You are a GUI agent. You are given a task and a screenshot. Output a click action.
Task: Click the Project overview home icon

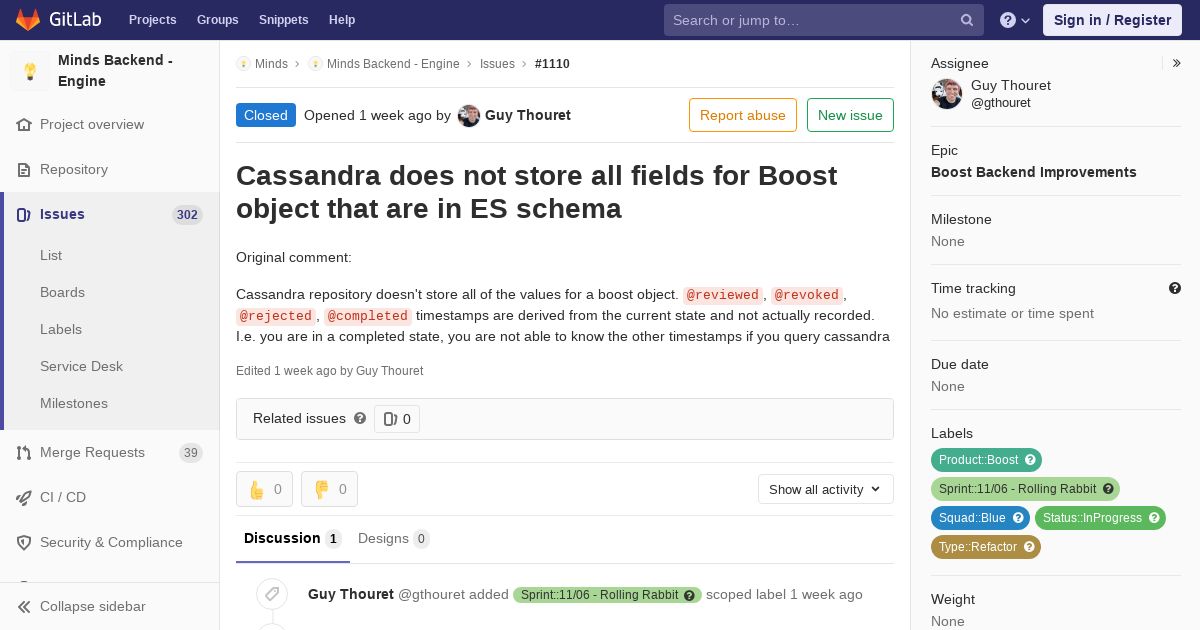click(x=24, y=125)
